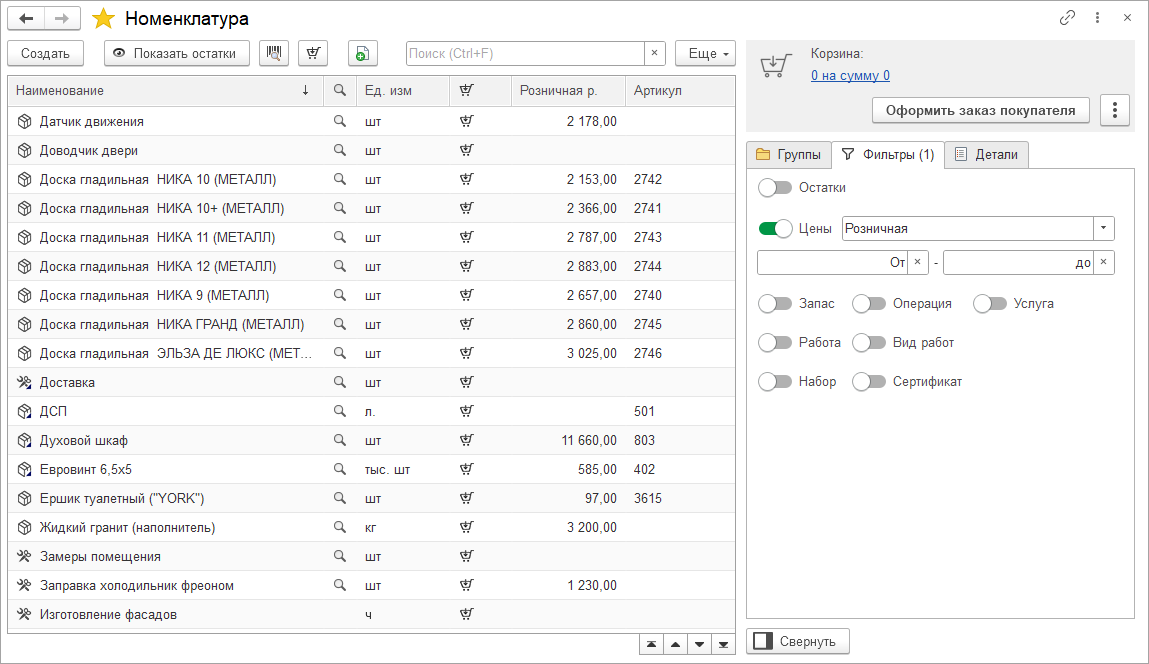Enable the Набор toggle

point(775,381)
